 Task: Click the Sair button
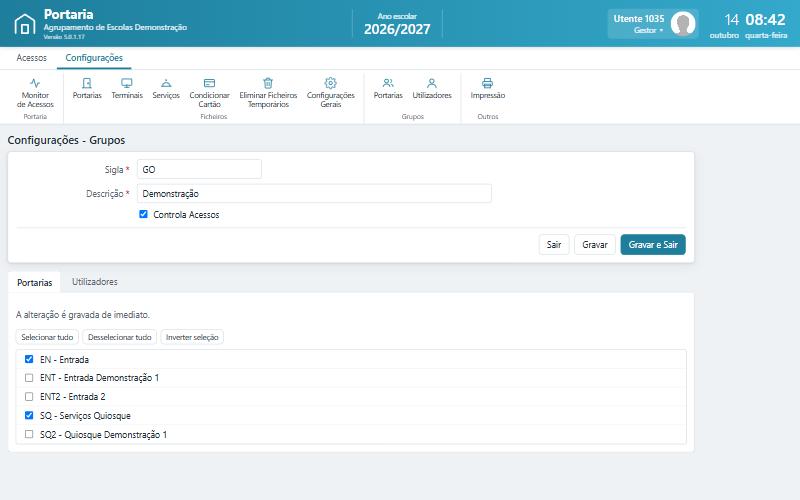click(x=554, y=244)
